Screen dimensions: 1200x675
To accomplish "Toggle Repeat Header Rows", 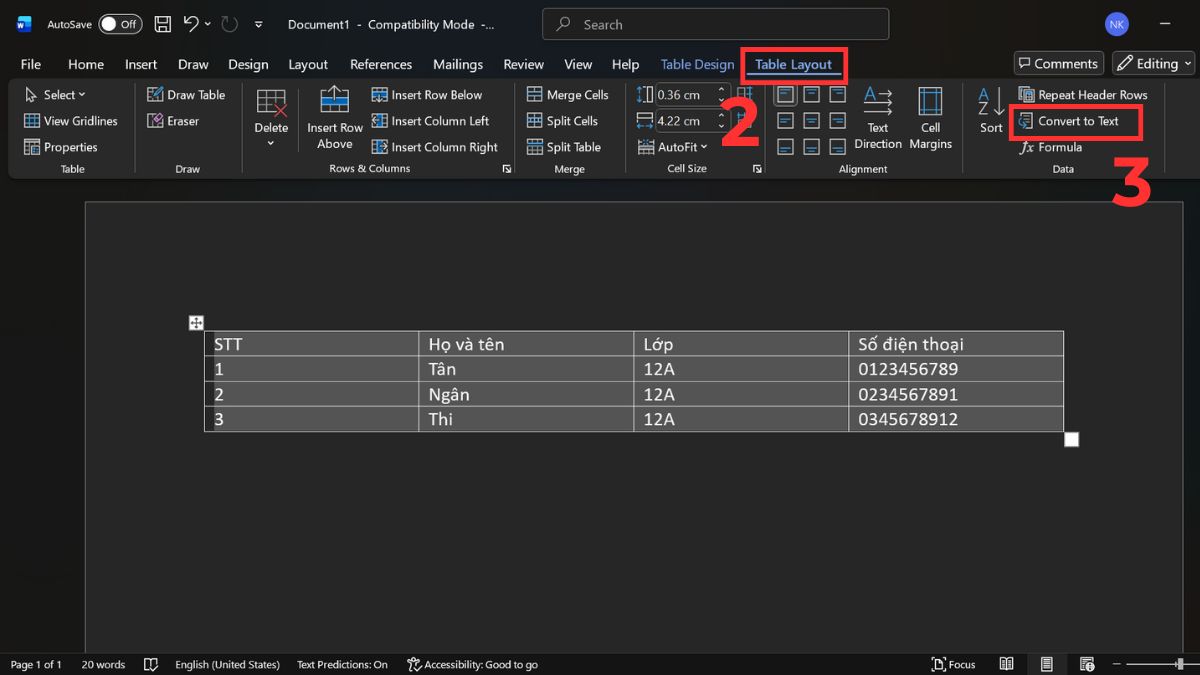I will [x=1082, y=95].
